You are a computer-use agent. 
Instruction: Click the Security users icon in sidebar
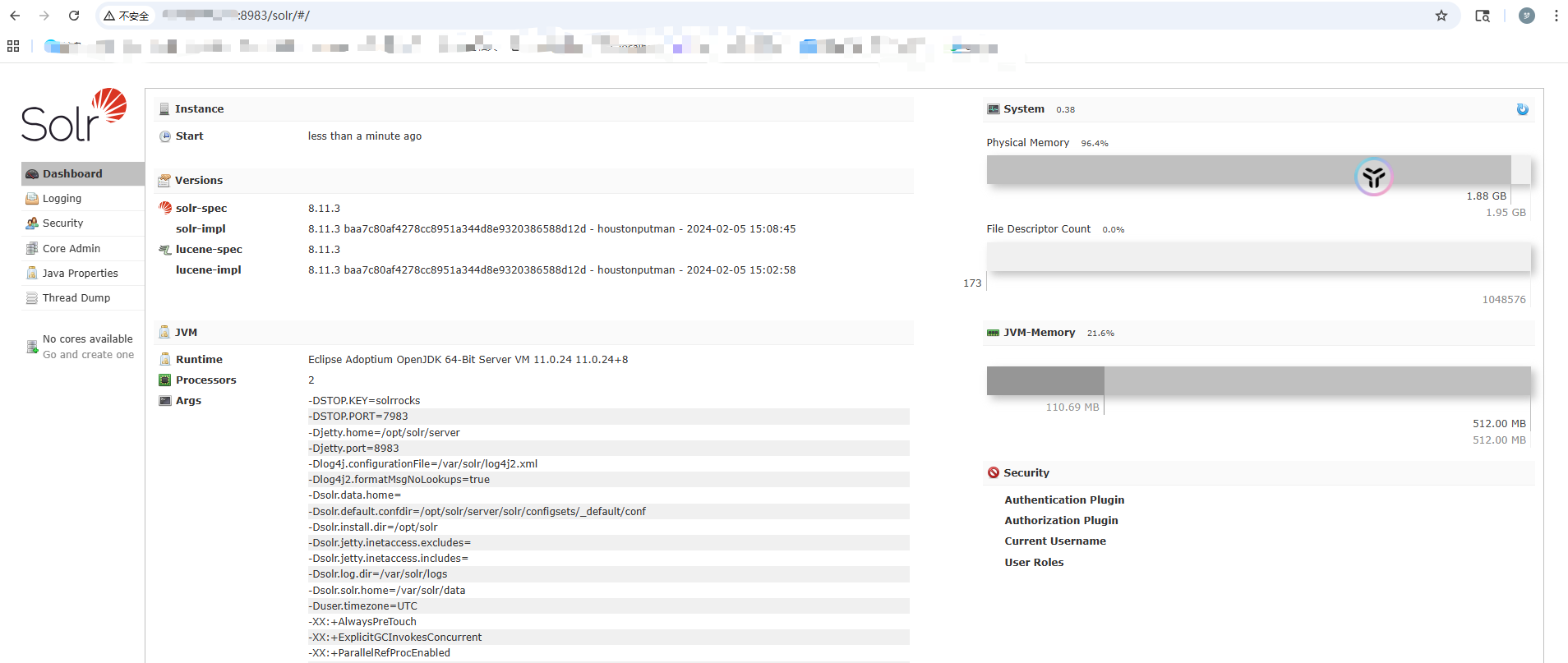(32, 223)
